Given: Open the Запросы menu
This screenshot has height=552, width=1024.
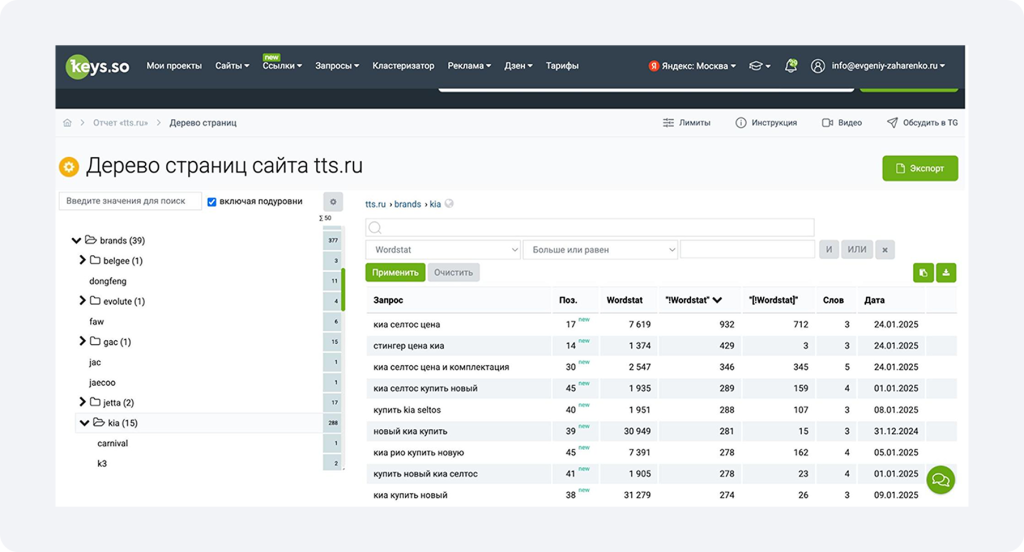Looking at the screenshot, I should 337,66.
